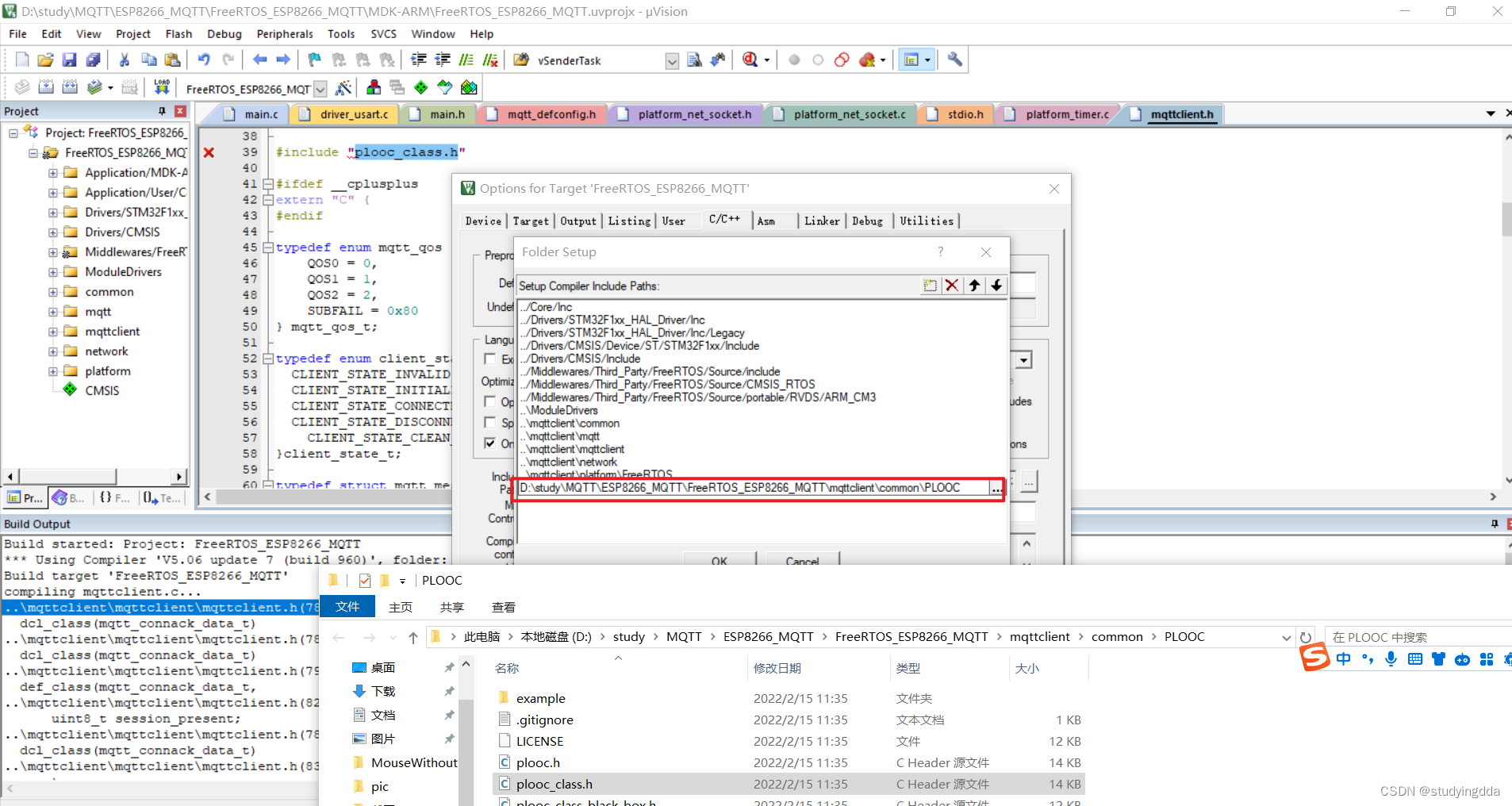Viewport: 1512px width, 806px height.
Task: Uncheck the checked 'On' checkbox in Options
Action: click(490, 443)
